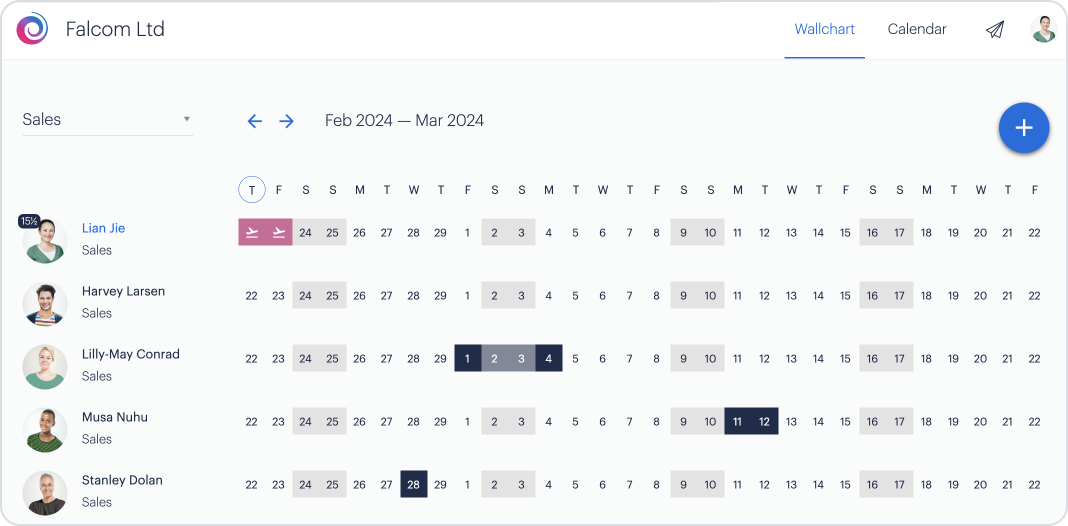
Task: Click Lian Jie's second pink flight leave cell
Action: [279, 233]
